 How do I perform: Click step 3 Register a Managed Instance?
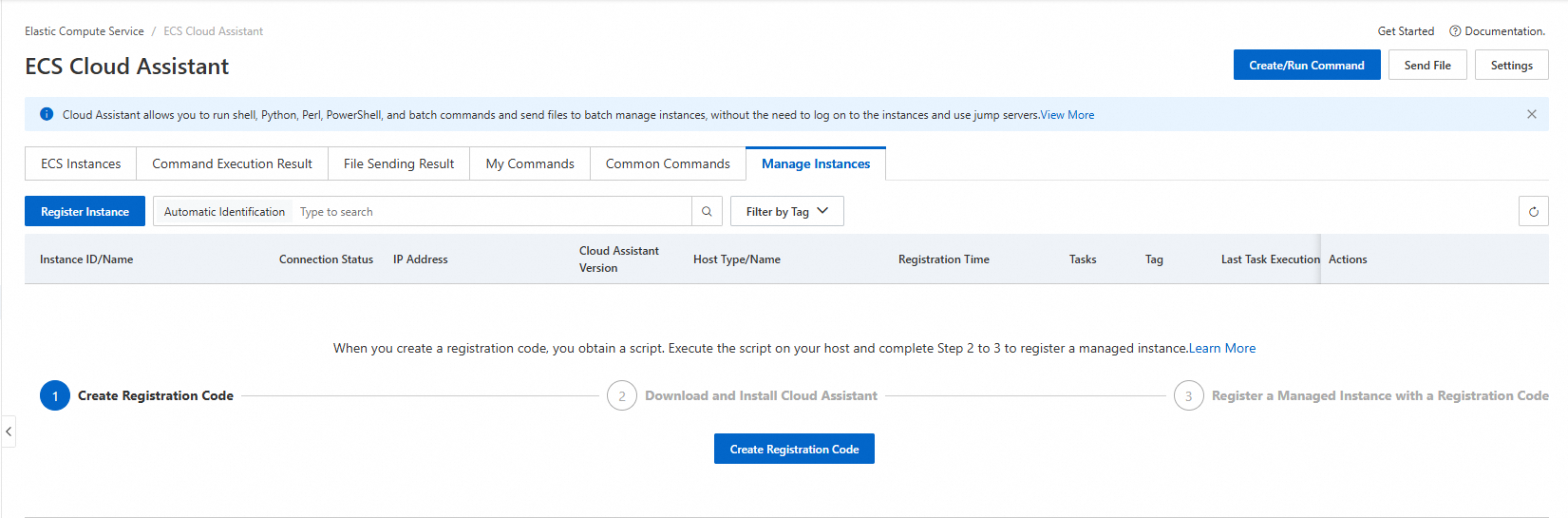point(1361,395)
